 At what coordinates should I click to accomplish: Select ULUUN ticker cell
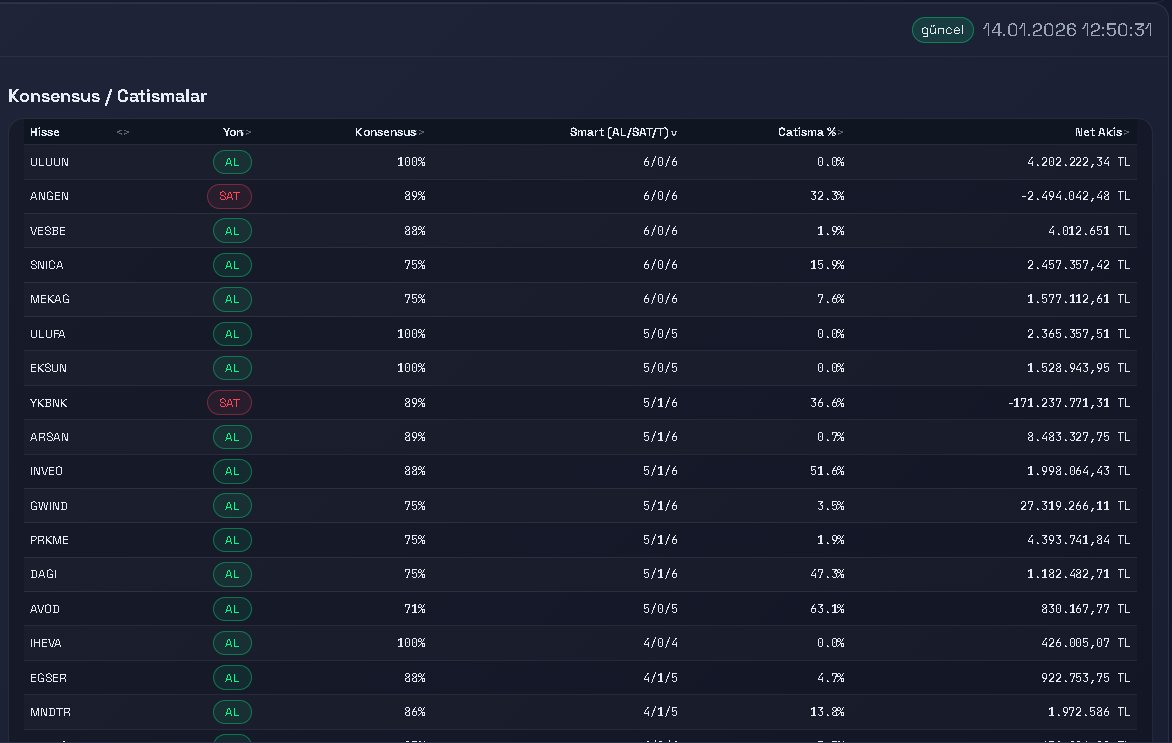(x=49, y=162)
